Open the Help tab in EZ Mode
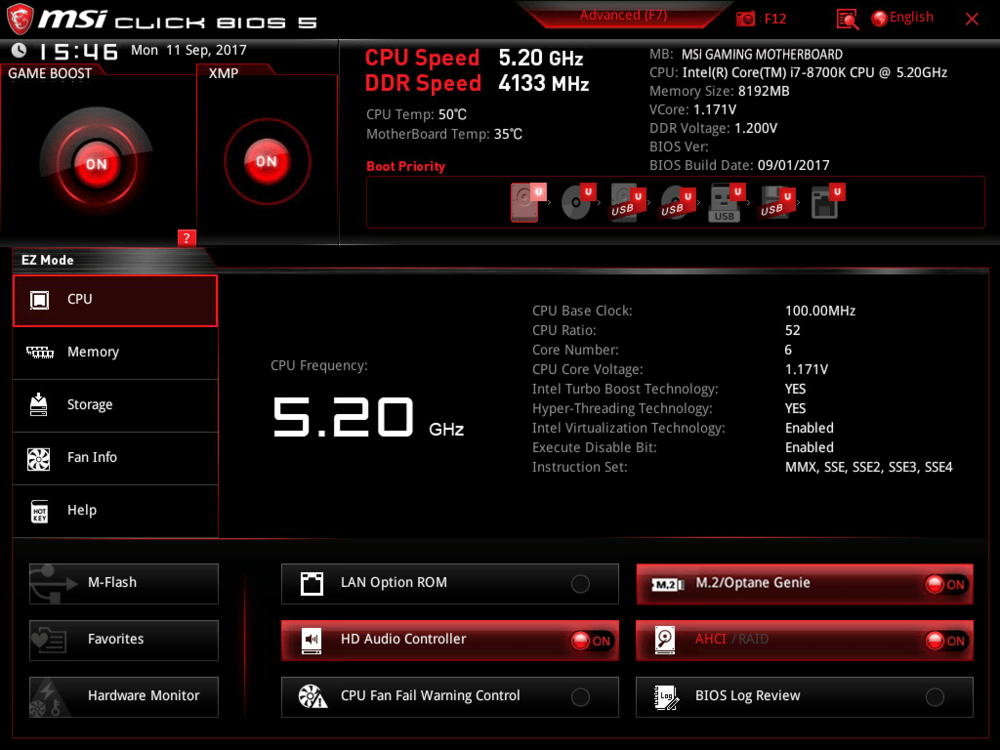 click(115, 511)
